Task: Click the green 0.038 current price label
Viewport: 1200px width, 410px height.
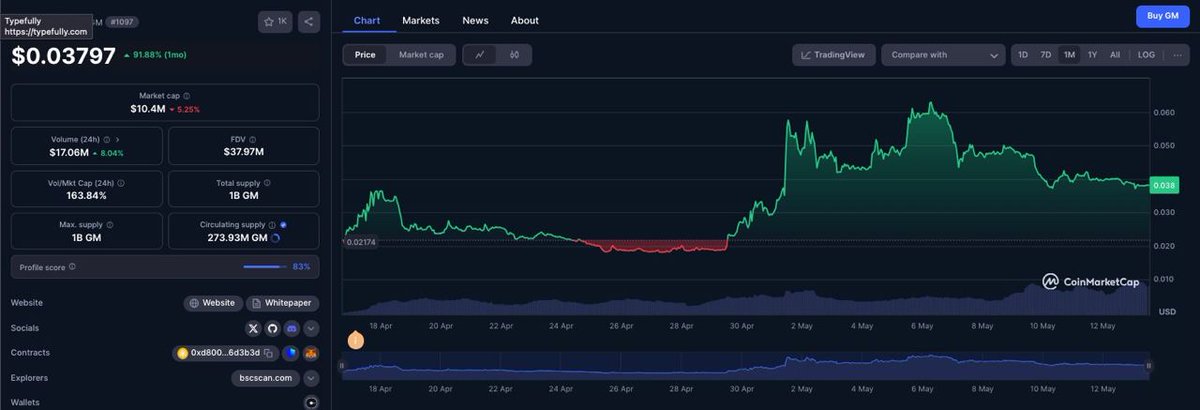Action: coord(1164,185)
